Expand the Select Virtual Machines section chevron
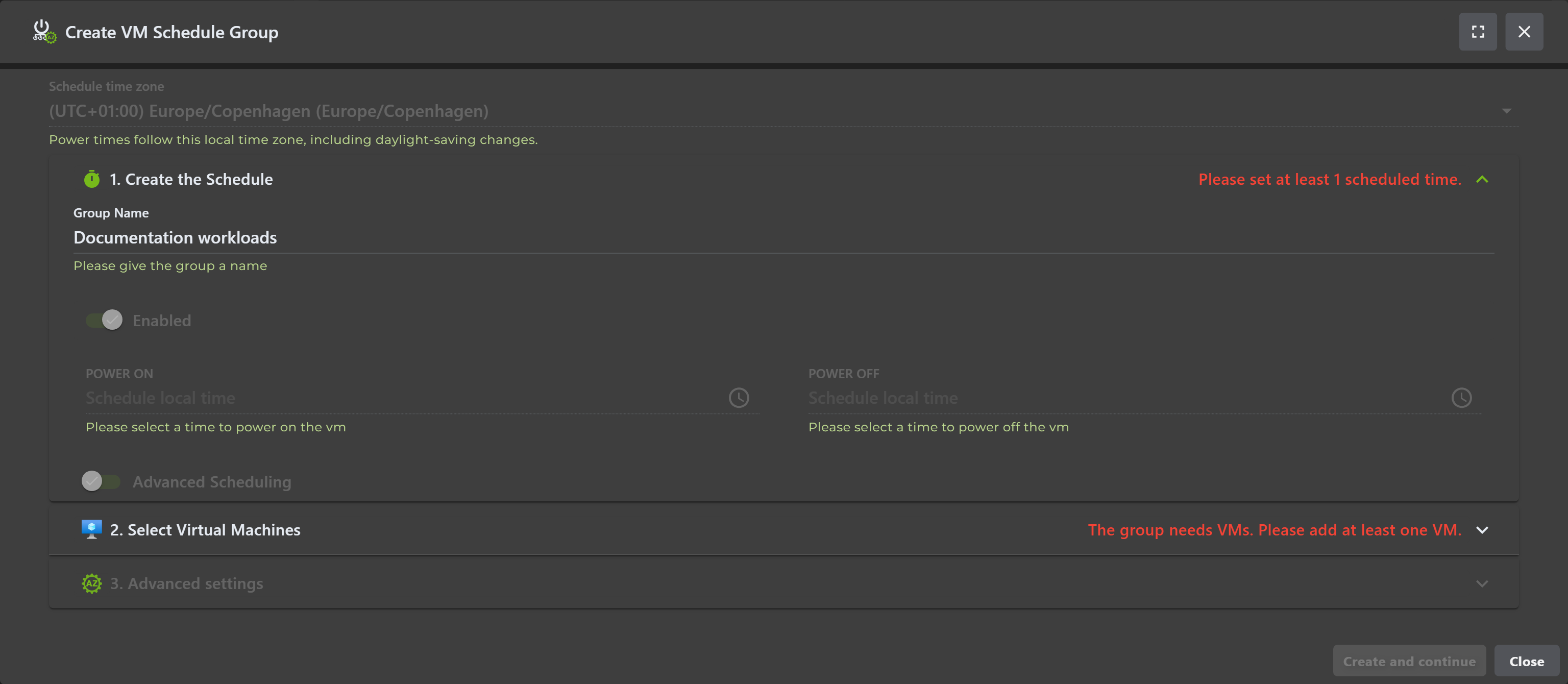Screen dimensions: 1568x684 pyautogui.click(x=1482, y=530)
